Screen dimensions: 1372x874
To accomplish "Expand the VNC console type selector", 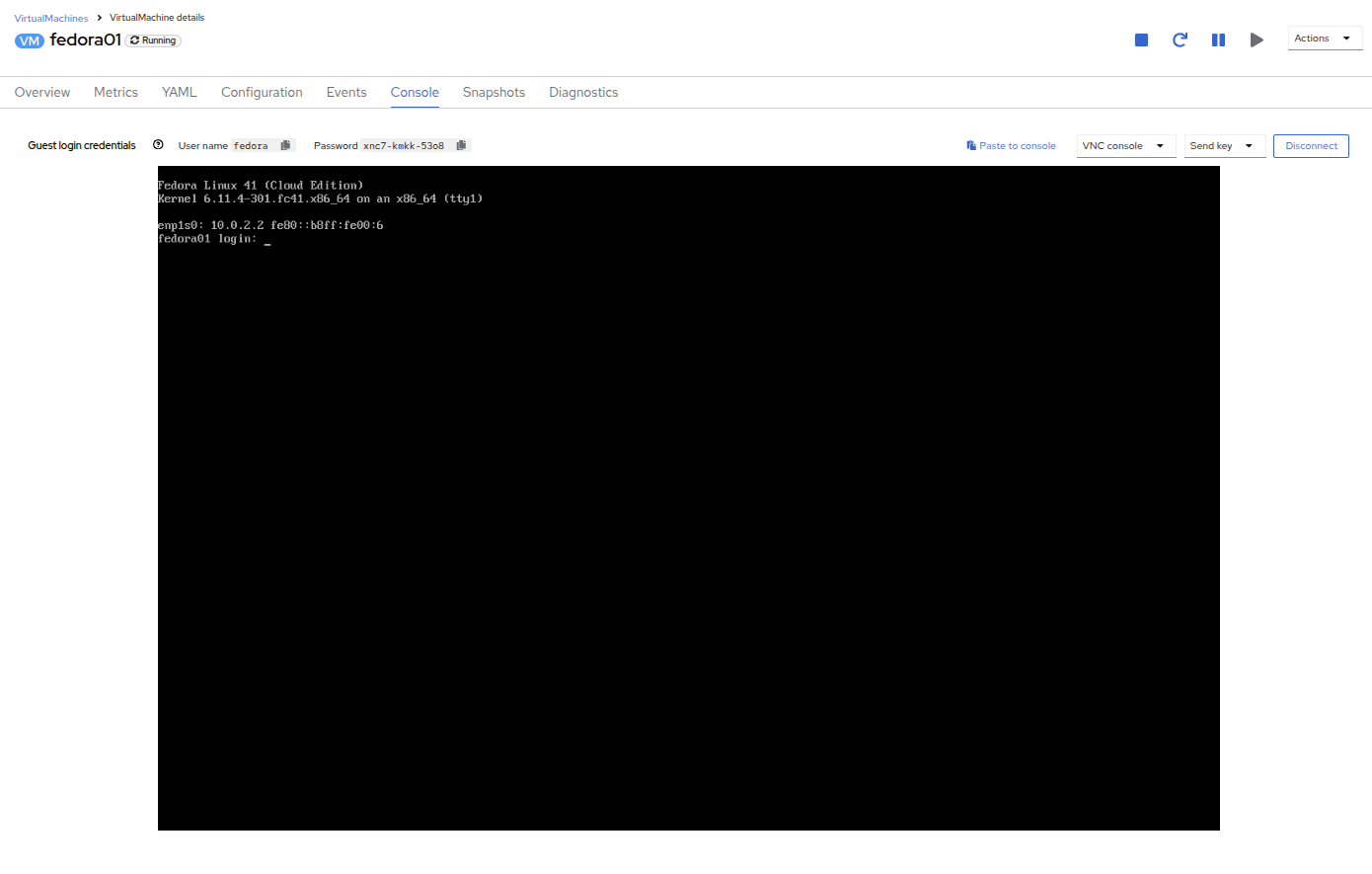I will coord(1125,146).
